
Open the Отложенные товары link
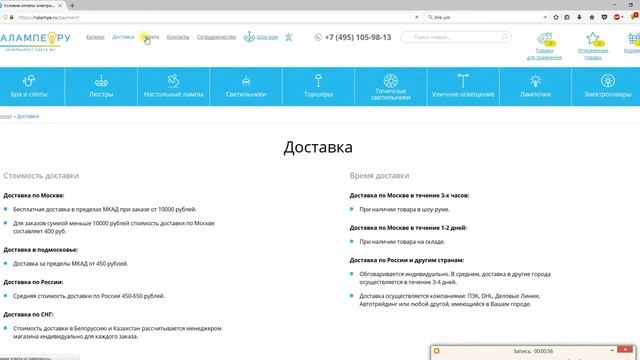[x=593, y=54]
